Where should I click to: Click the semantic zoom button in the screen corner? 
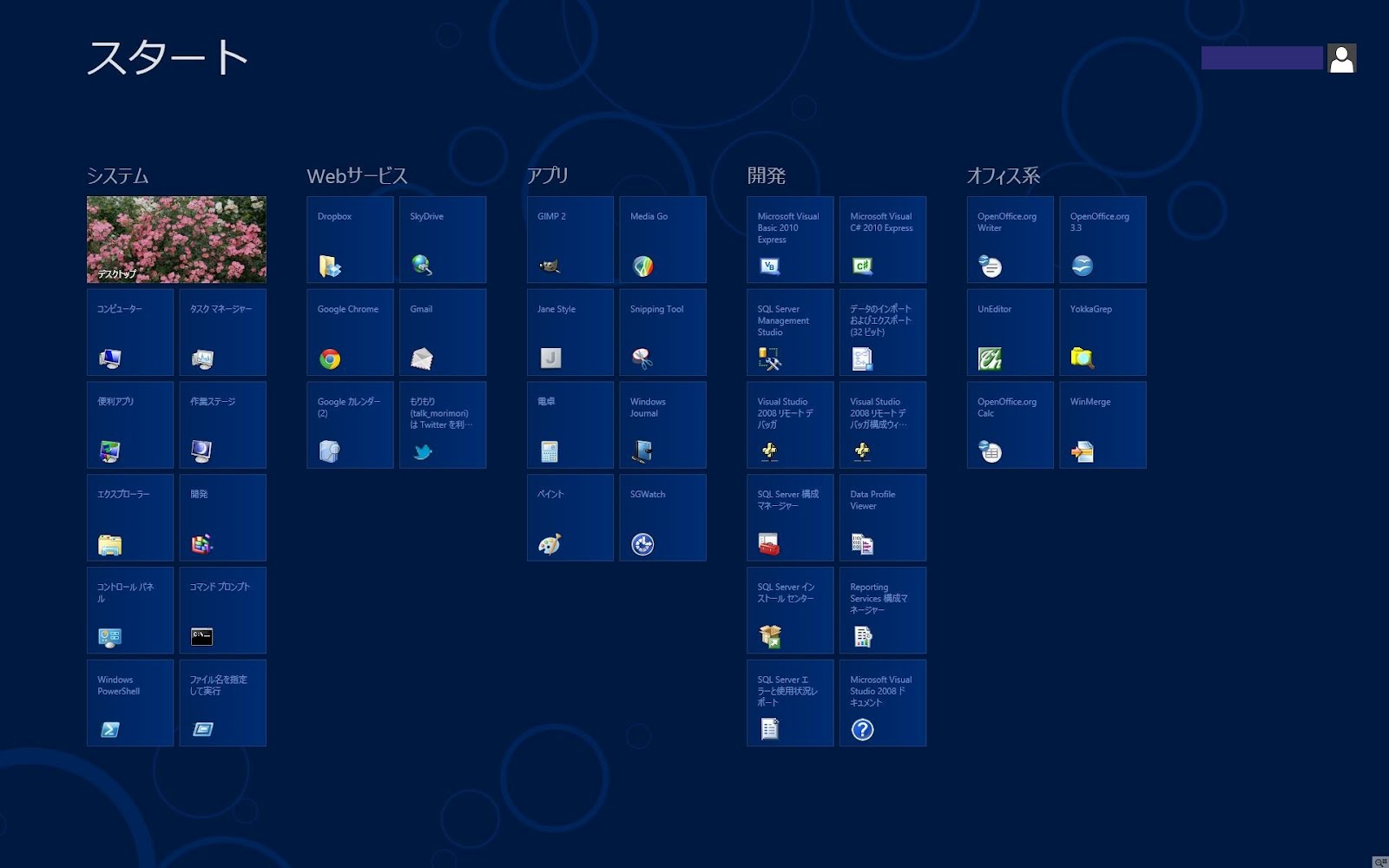(1380, 862)
